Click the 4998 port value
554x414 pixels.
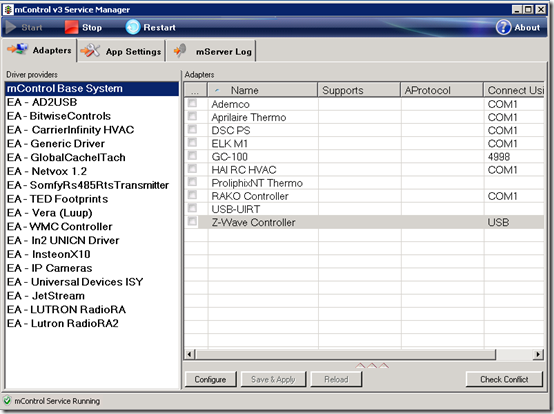click(x=499, y=156)
